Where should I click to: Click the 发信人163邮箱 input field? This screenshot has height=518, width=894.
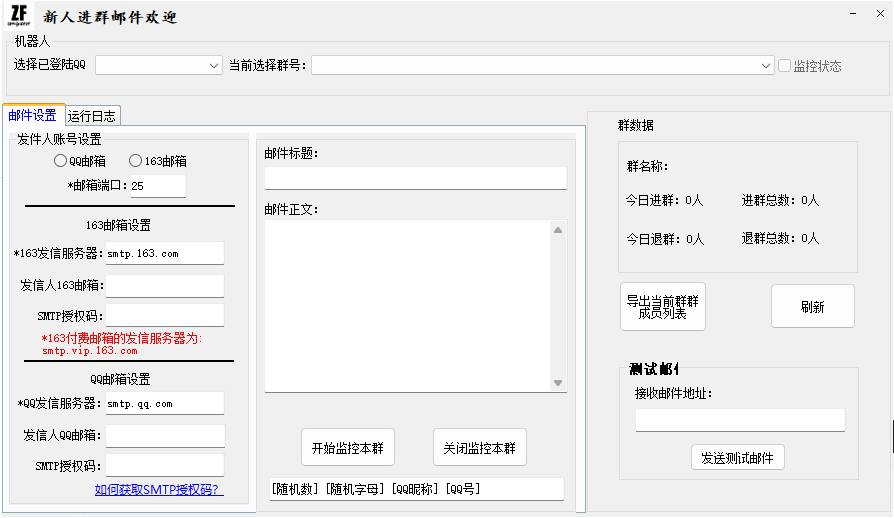(165, 286)
